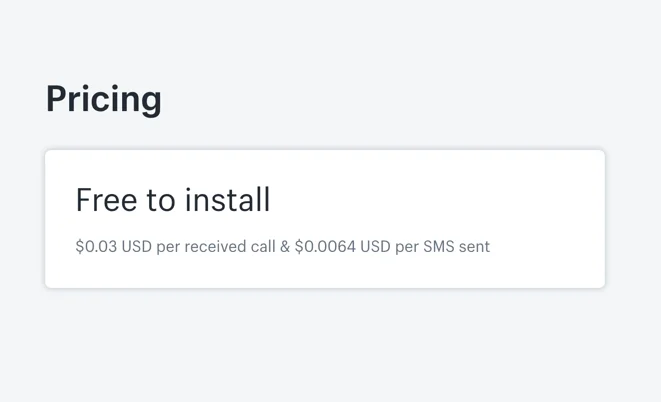Select the Free to install title

(173, 200)
